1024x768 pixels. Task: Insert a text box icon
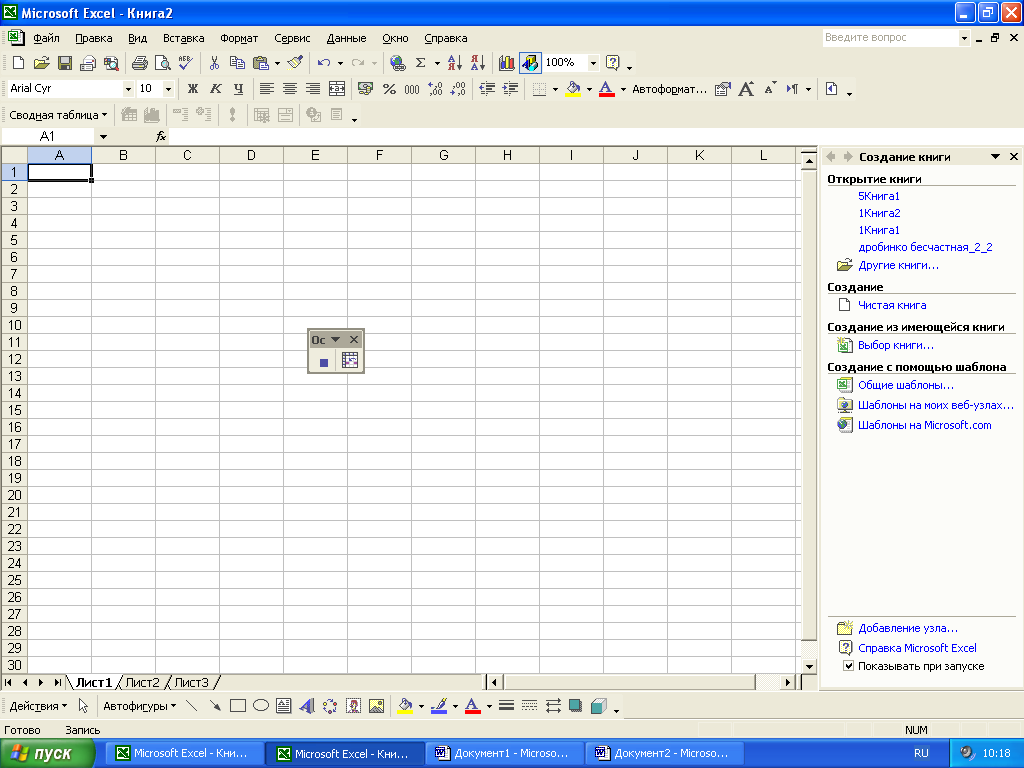pos(283,706)
